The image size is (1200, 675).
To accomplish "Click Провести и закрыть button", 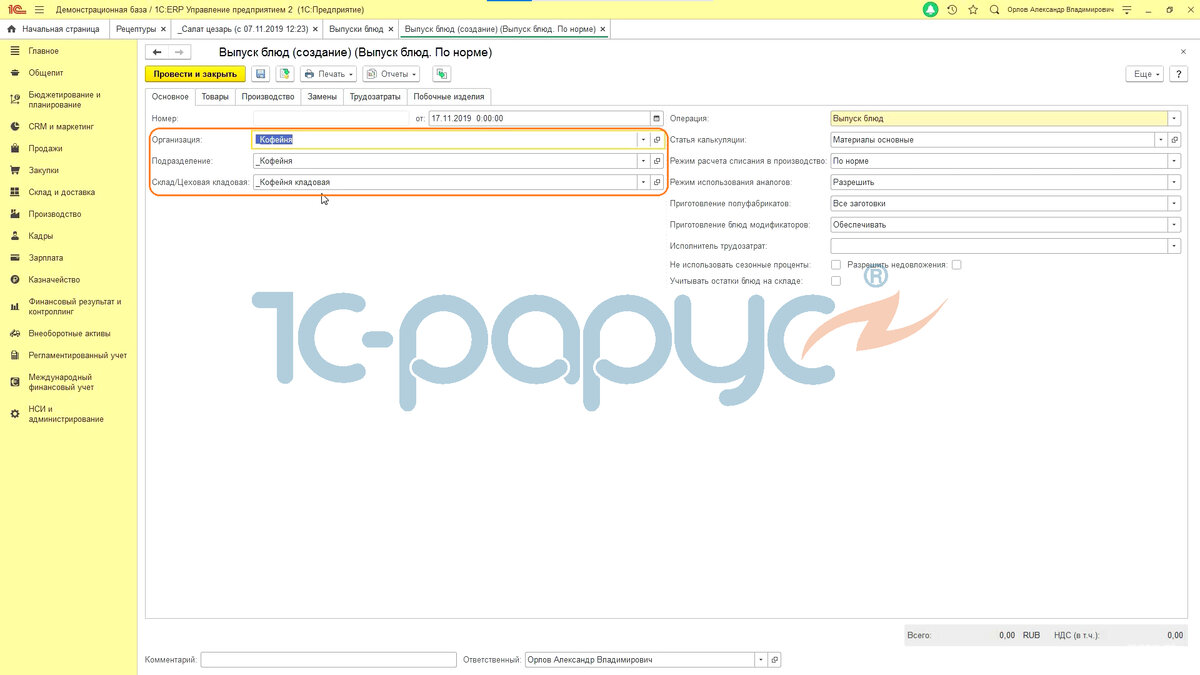I will point(195,74).
